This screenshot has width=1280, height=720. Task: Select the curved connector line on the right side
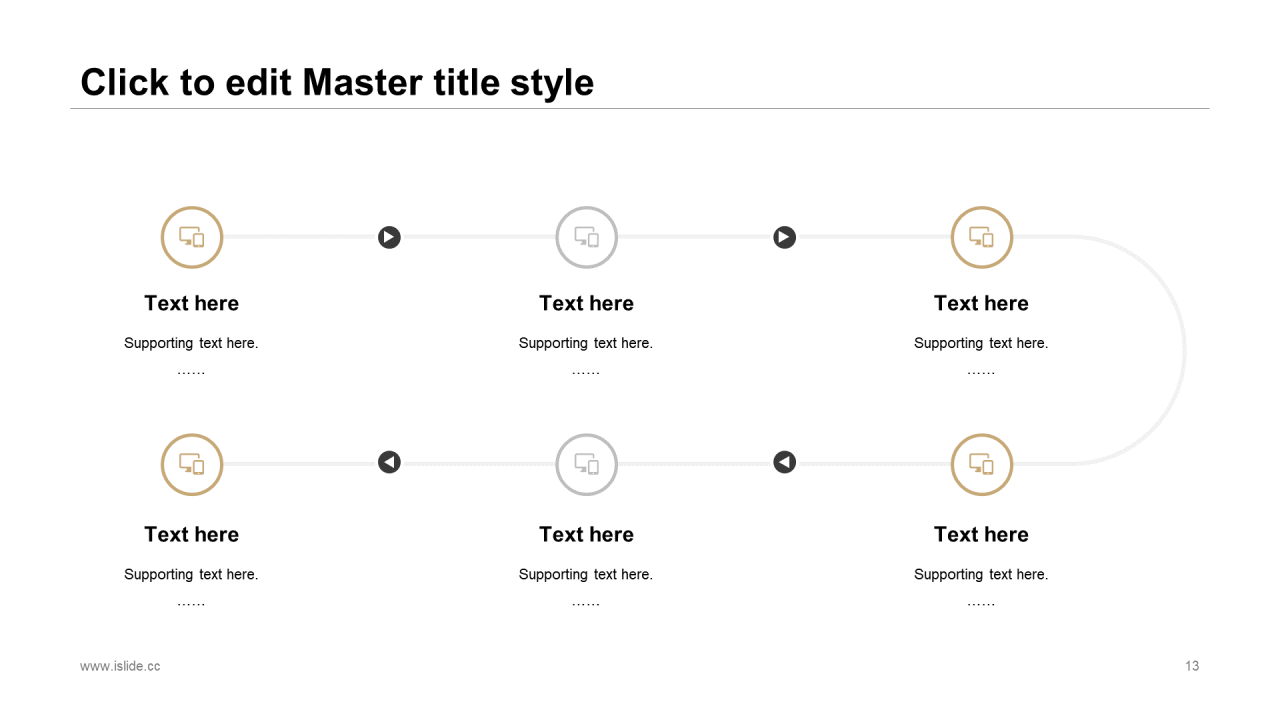(x=1185, y=350)
